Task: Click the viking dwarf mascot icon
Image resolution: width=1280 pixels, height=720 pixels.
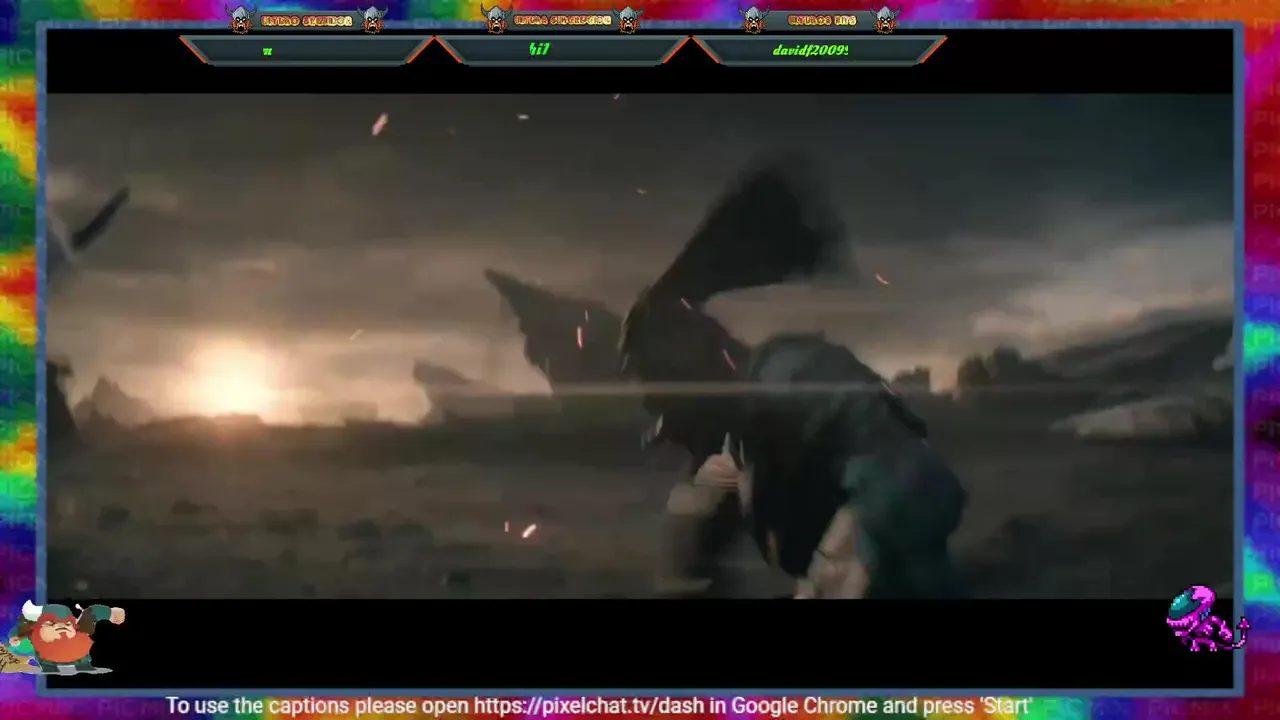Action: [x=65, y=637]
